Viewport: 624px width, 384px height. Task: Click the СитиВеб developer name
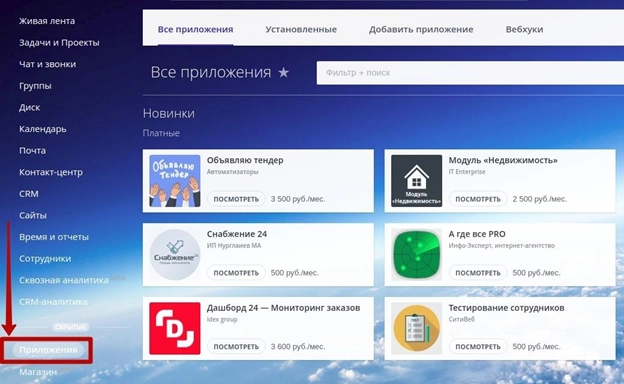coord(462,319)
